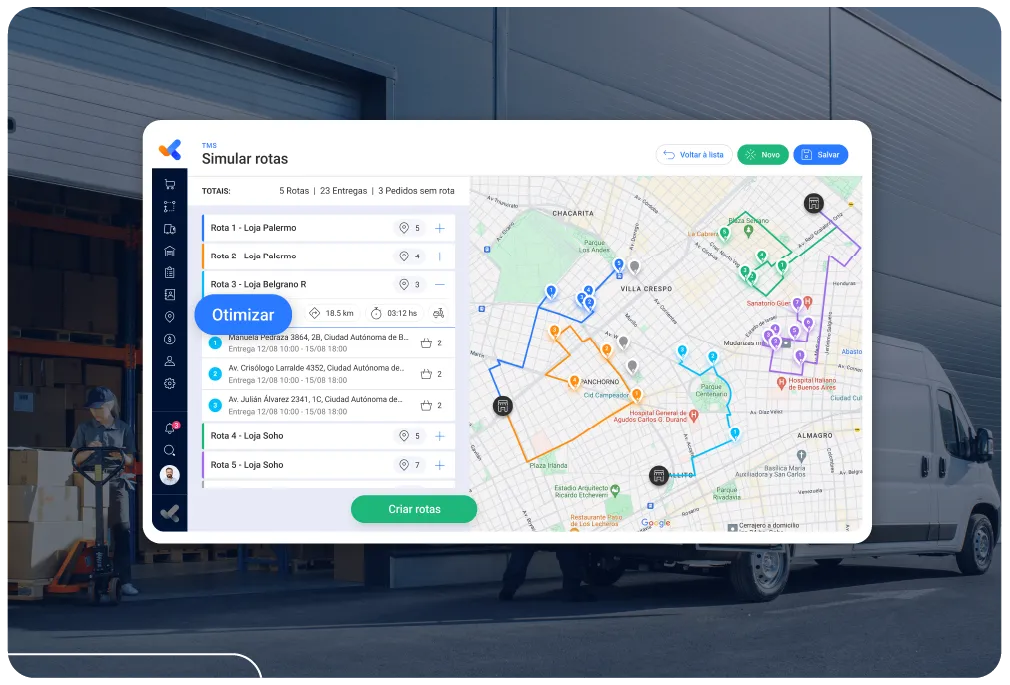Screen dimensions: 1010x685
Task: Click the search magnifier in sidebar
Action: click(169, 450)
